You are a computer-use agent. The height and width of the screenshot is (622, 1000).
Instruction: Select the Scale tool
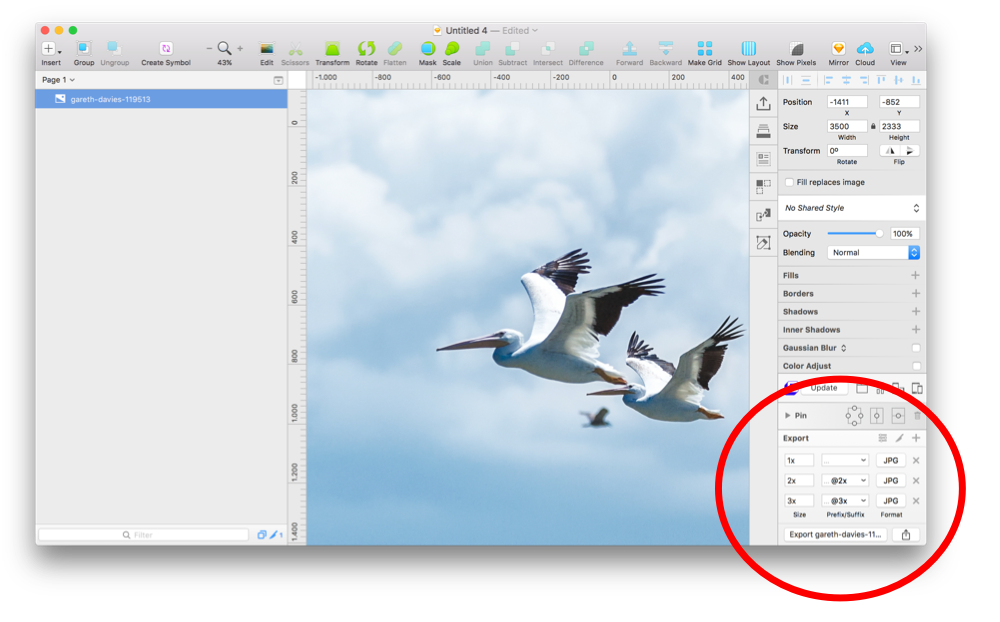(452, 48)
